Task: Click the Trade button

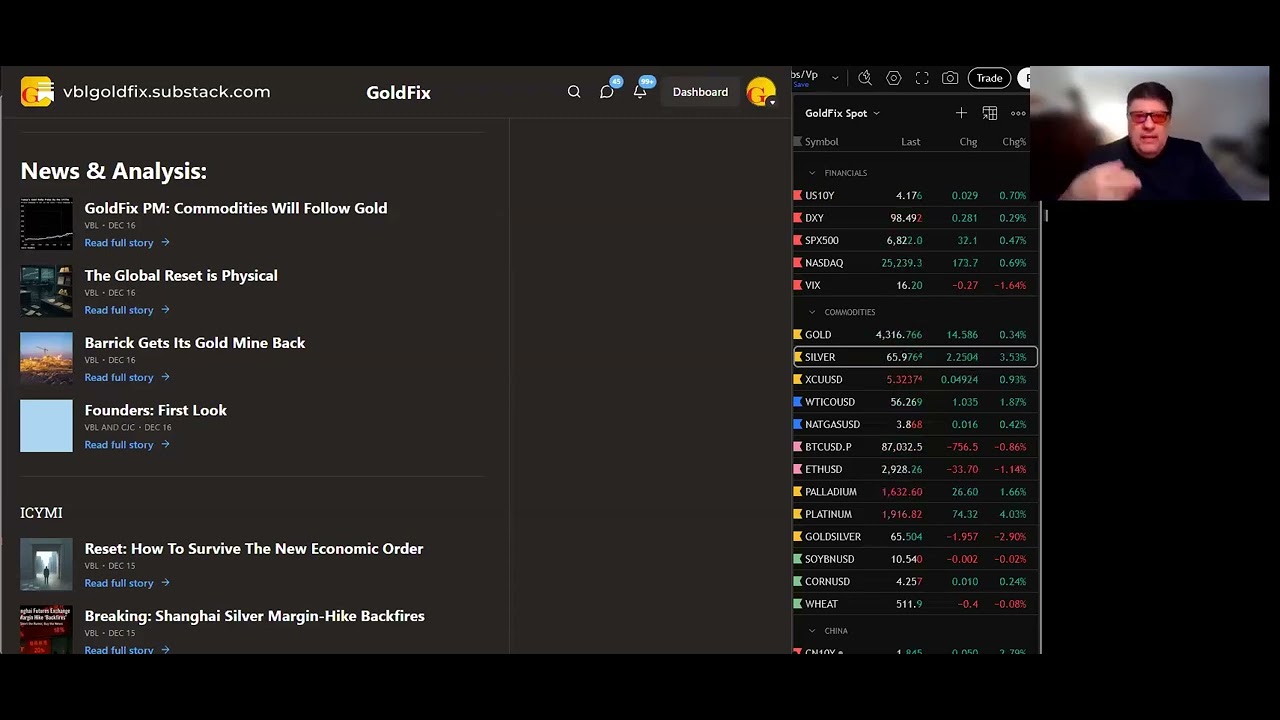Action: point(989,78)
